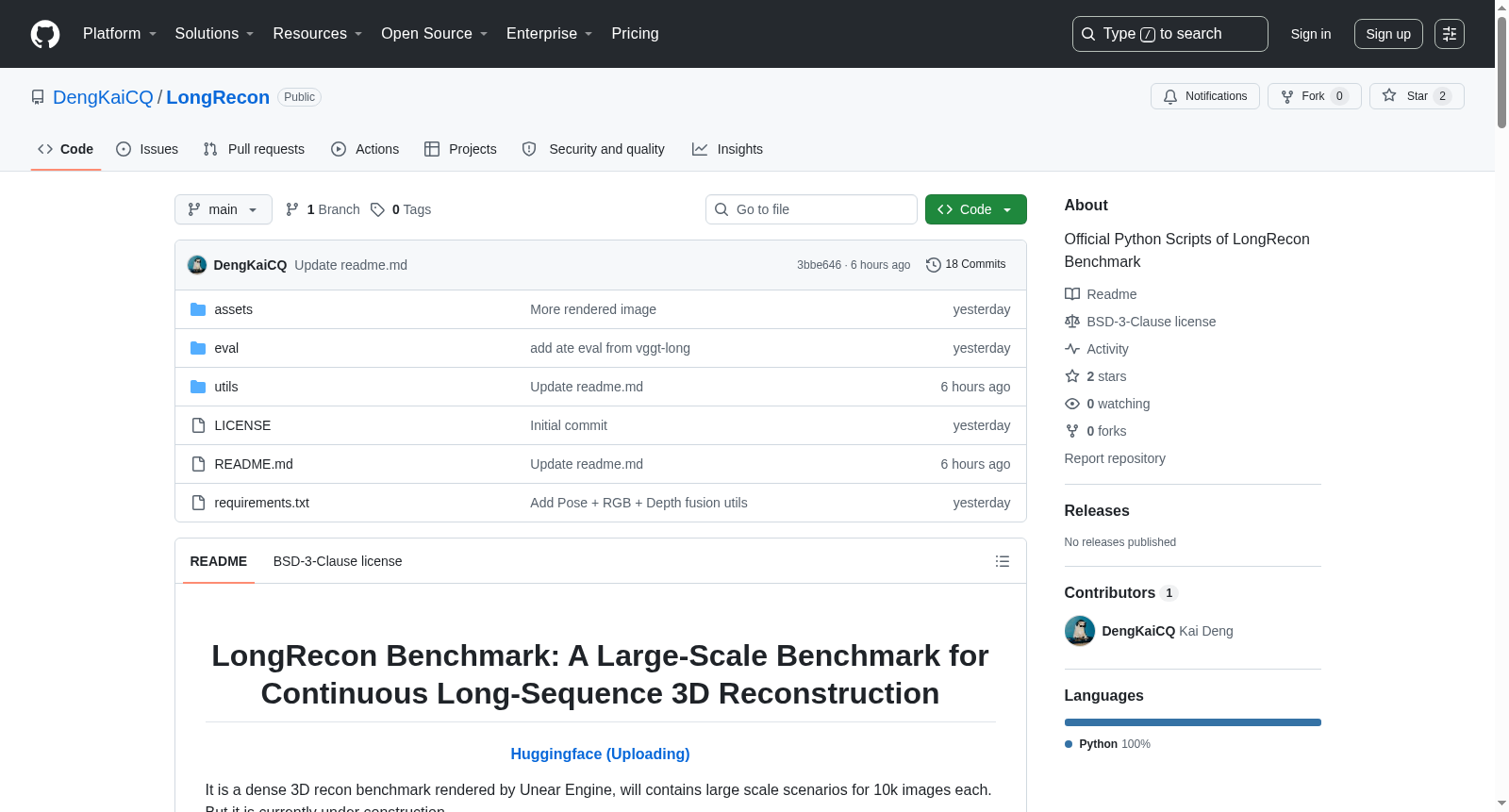1509x812 pixels.
Task: Expand the Solutions menu
Action: point(214,34)
